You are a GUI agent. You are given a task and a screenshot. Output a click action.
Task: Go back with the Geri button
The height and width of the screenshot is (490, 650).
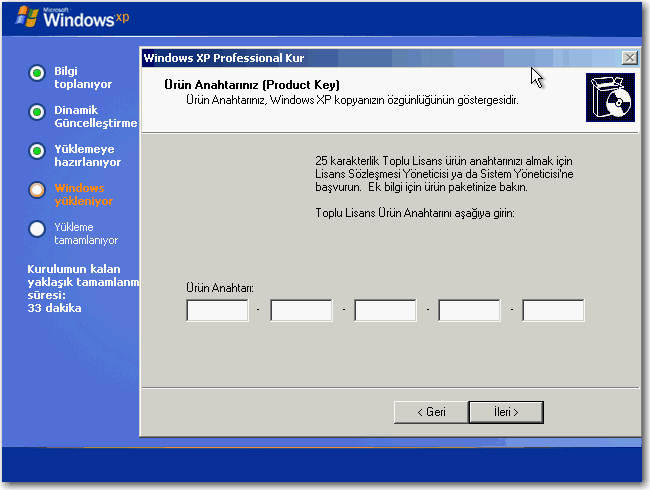[431, 412]
